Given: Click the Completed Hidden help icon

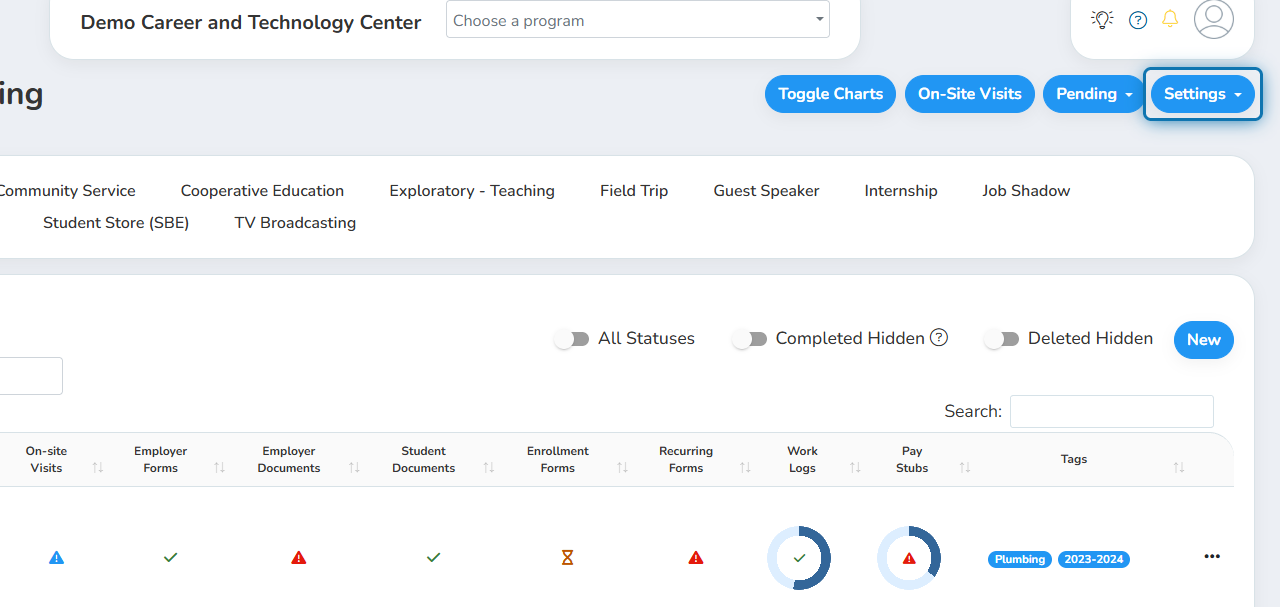Looking at the screenshot, I should click(939, 337).
